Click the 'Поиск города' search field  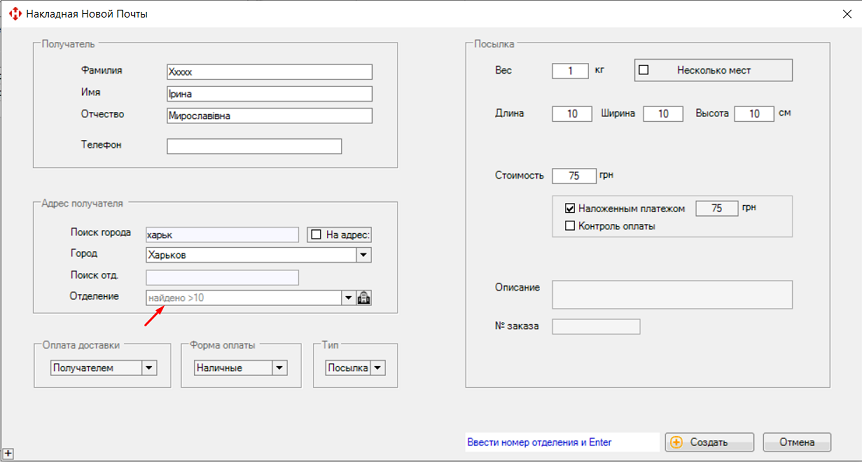tap(222, 235)
